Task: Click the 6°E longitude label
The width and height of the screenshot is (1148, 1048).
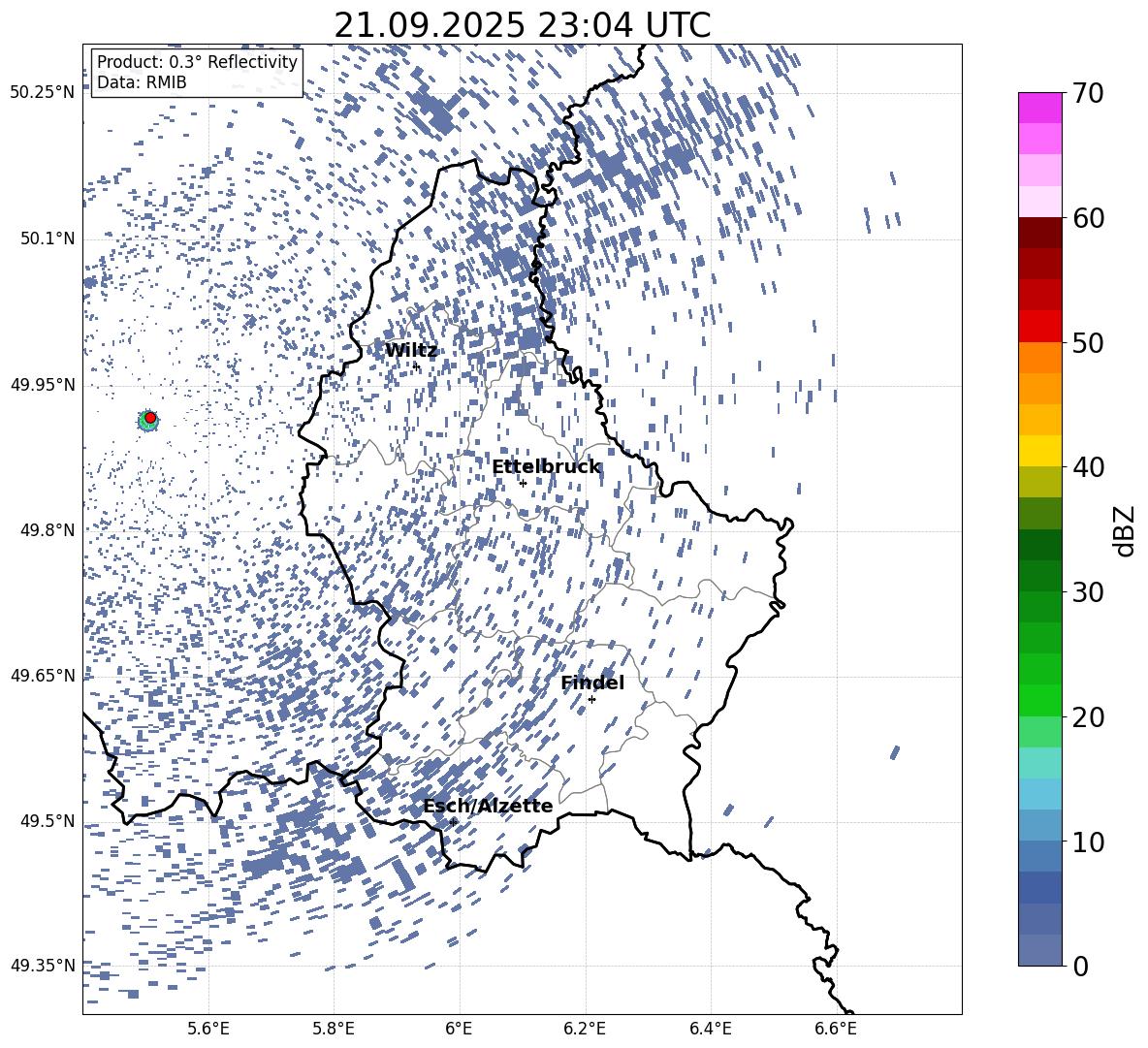Action: (459, 1030)
